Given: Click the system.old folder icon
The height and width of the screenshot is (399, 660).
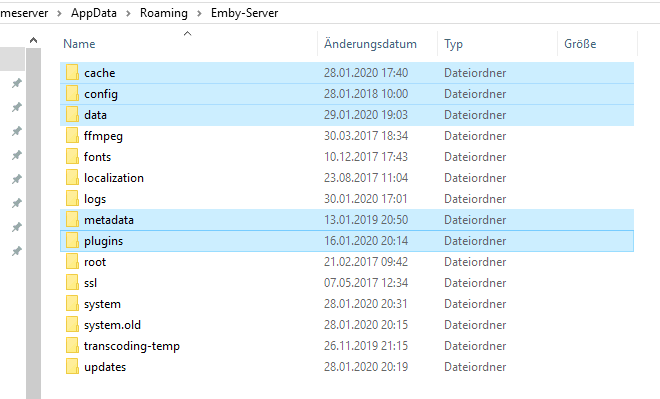Looking at the screenshot, I should click(72, 325).
